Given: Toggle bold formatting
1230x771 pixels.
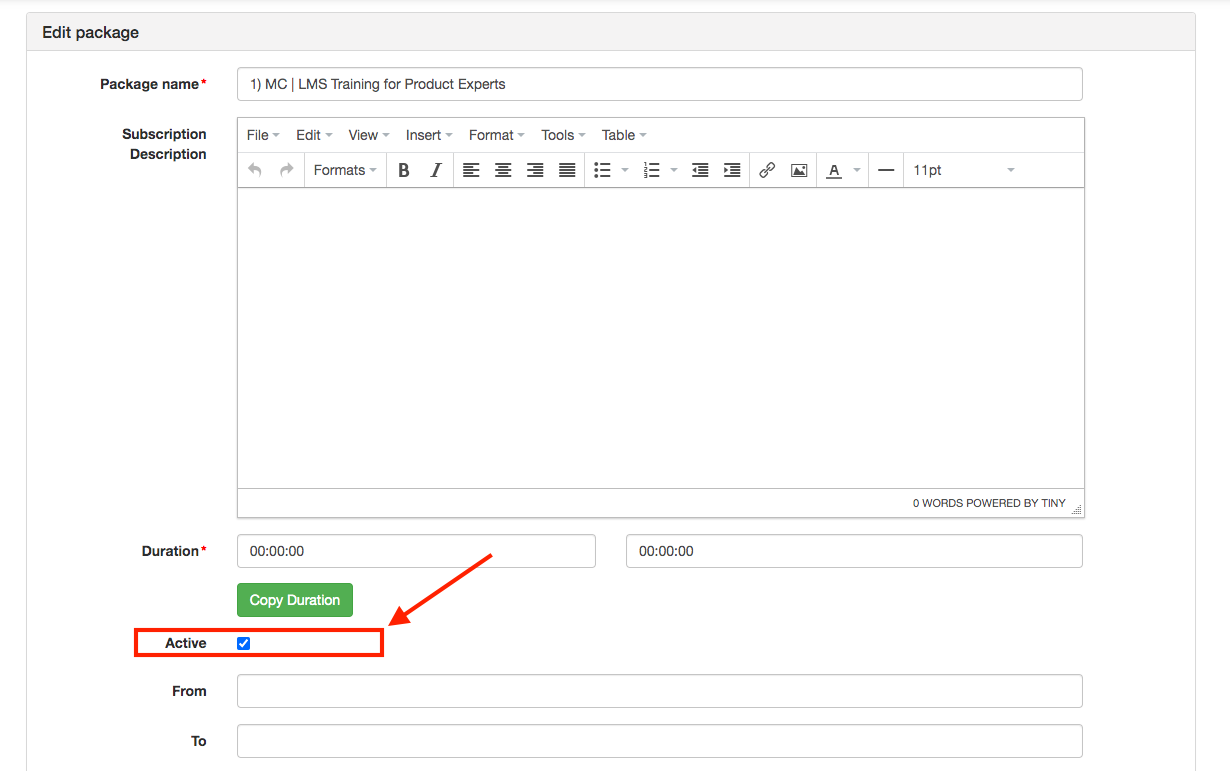Looking at the screenshot, I should point(404,170).
